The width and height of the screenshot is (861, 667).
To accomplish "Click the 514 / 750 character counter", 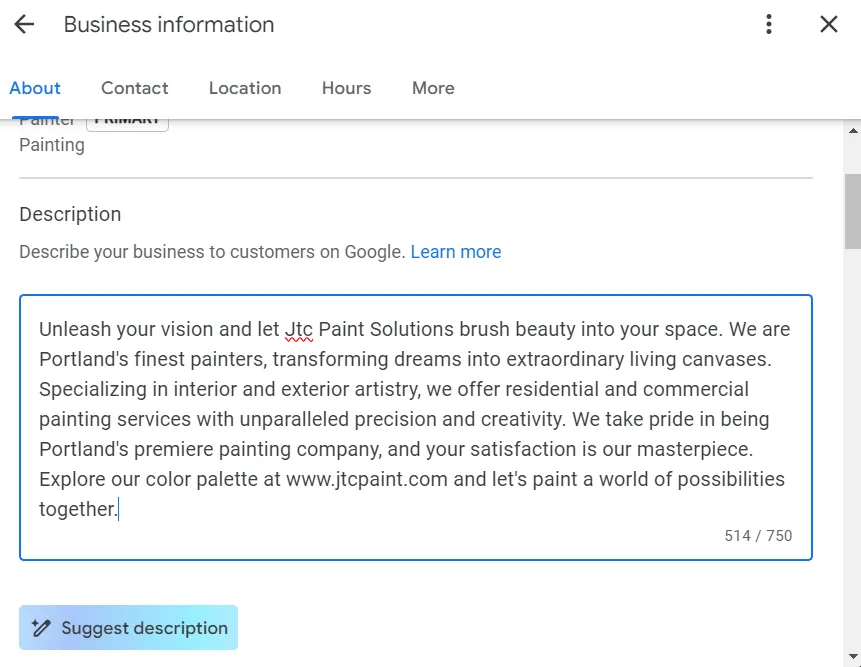I will 758,536.
